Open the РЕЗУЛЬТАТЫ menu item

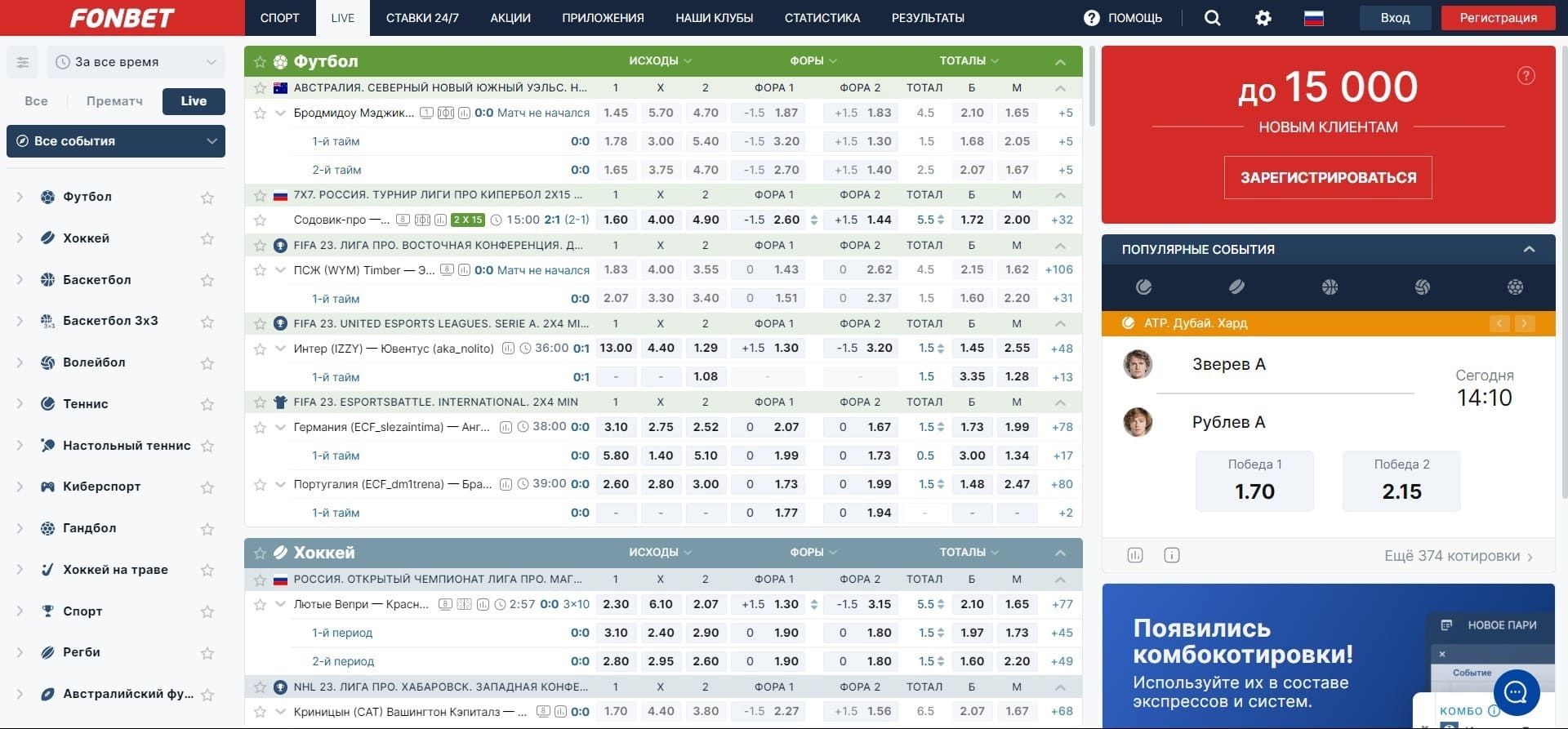(928, 18)
